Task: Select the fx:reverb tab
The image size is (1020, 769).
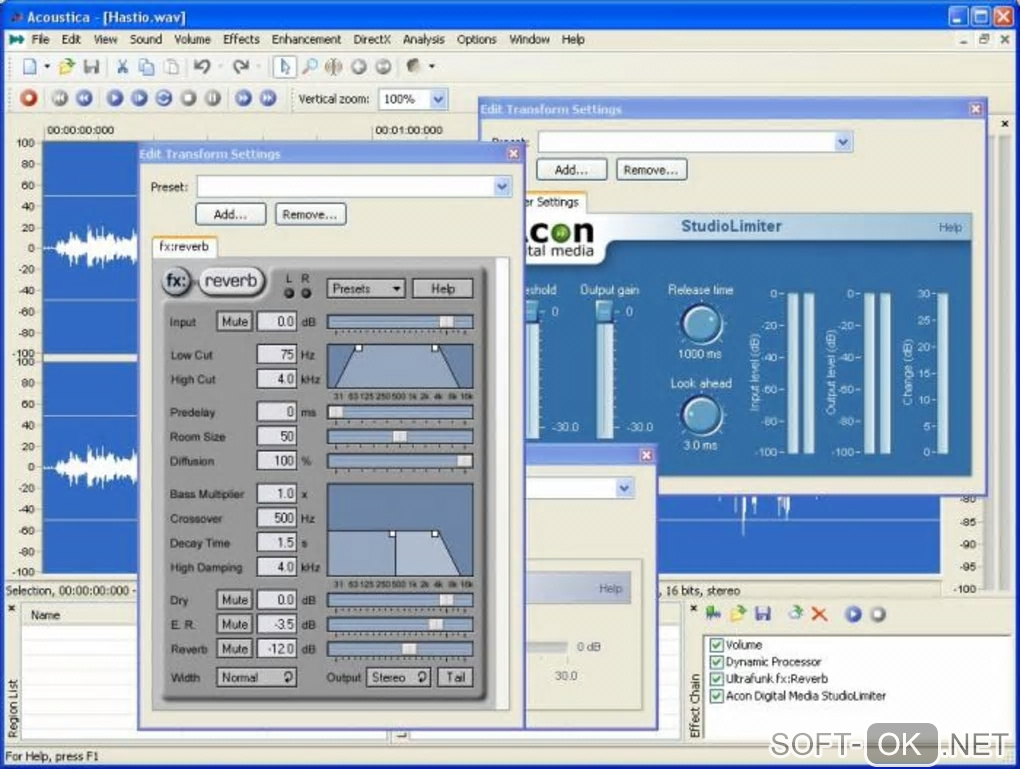Action: 184,247
